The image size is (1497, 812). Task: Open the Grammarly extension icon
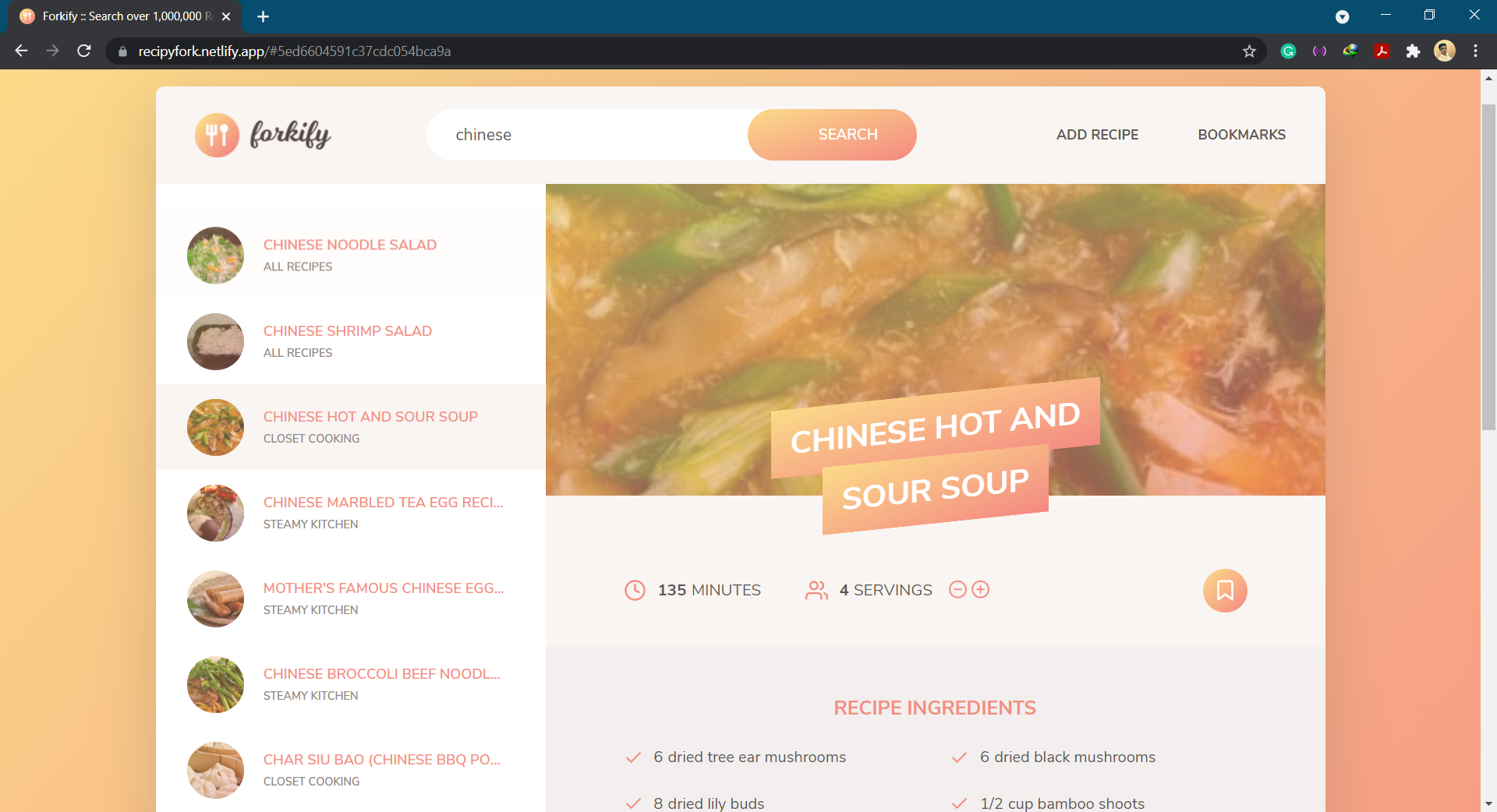1288,51
